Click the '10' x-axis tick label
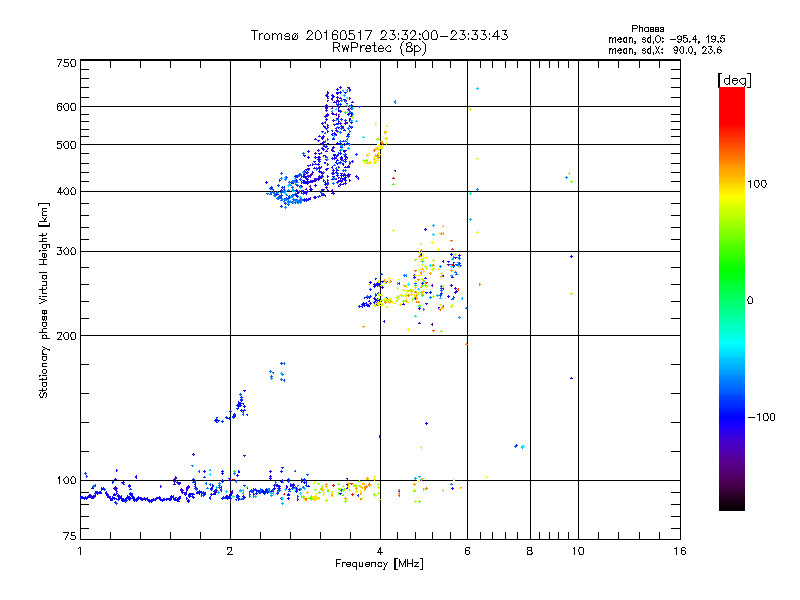The width and height of the screenshot is (800, 600). point(578,551)
